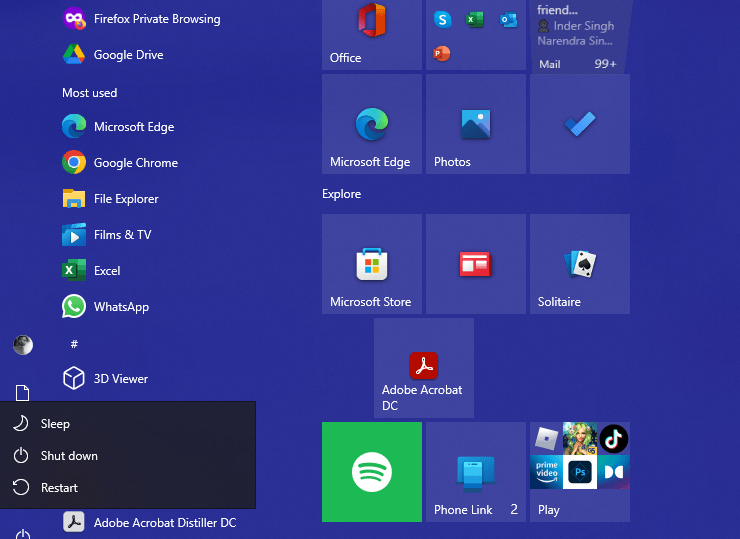Open the Solitaire tile
The image size is (740, 539).
(x=580, y=264)
